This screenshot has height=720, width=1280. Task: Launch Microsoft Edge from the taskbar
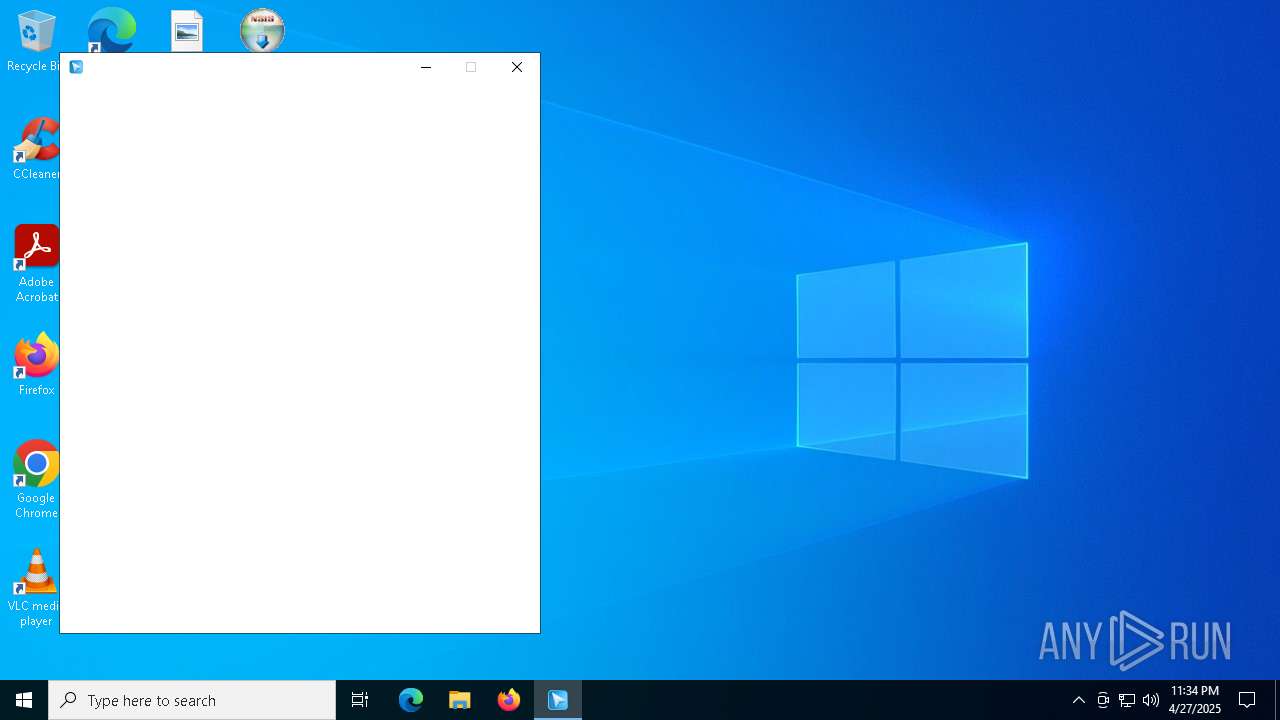tap(411, 700)
